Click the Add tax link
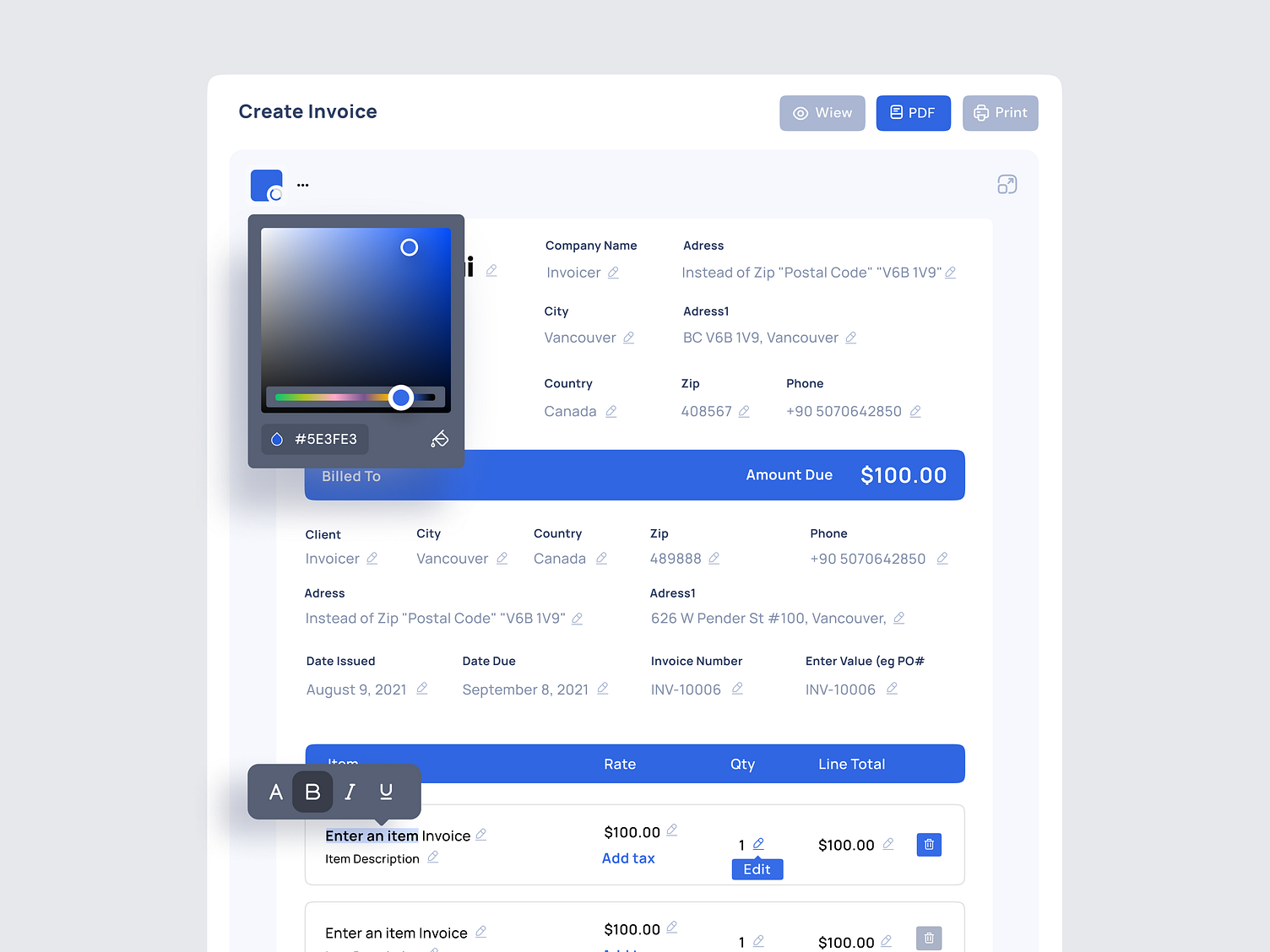This screenshot has height=952, width=1270. [627, 857]
